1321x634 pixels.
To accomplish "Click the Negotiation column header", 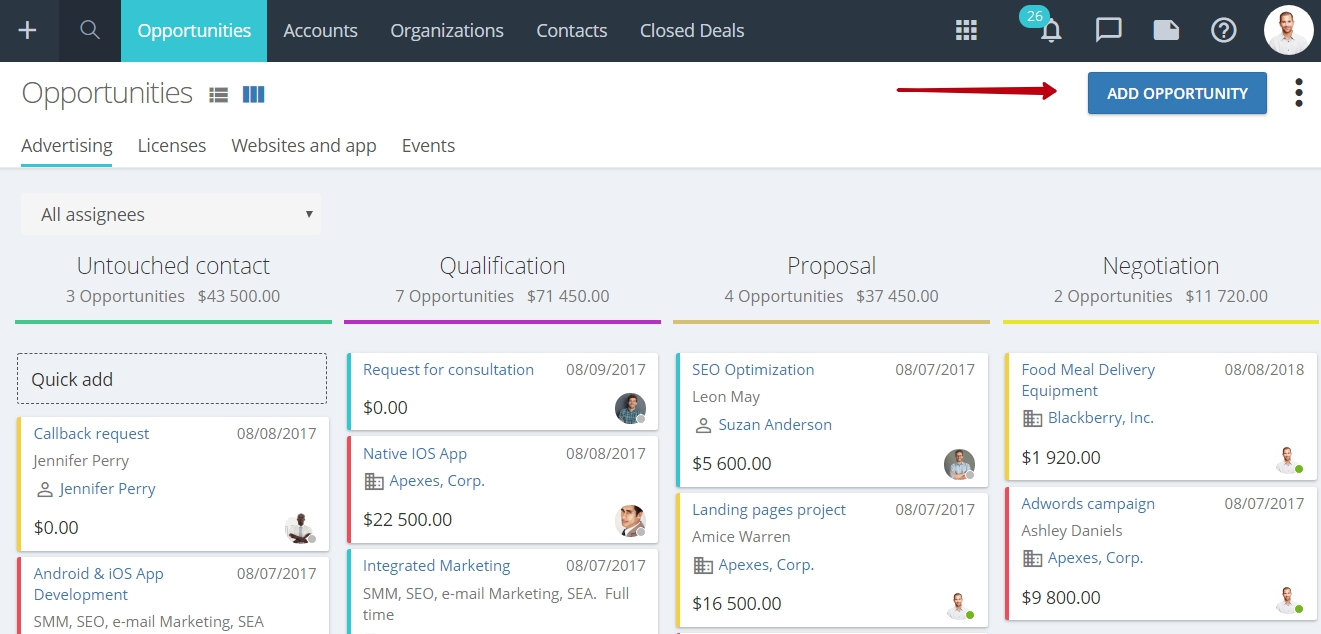I will [1161, 266].
